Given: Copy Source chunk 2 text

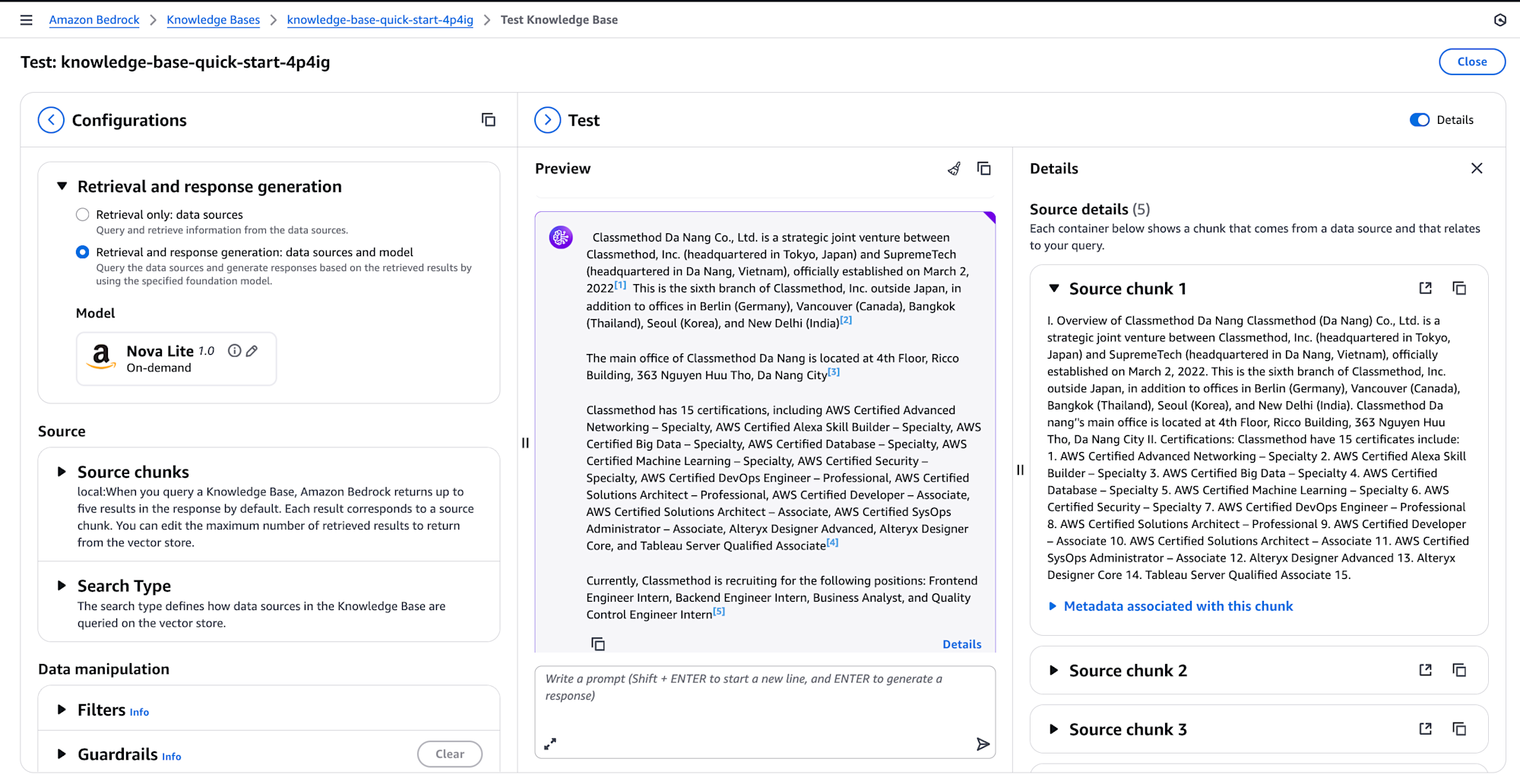Looking at the screenshot, I should point(1459,670).
